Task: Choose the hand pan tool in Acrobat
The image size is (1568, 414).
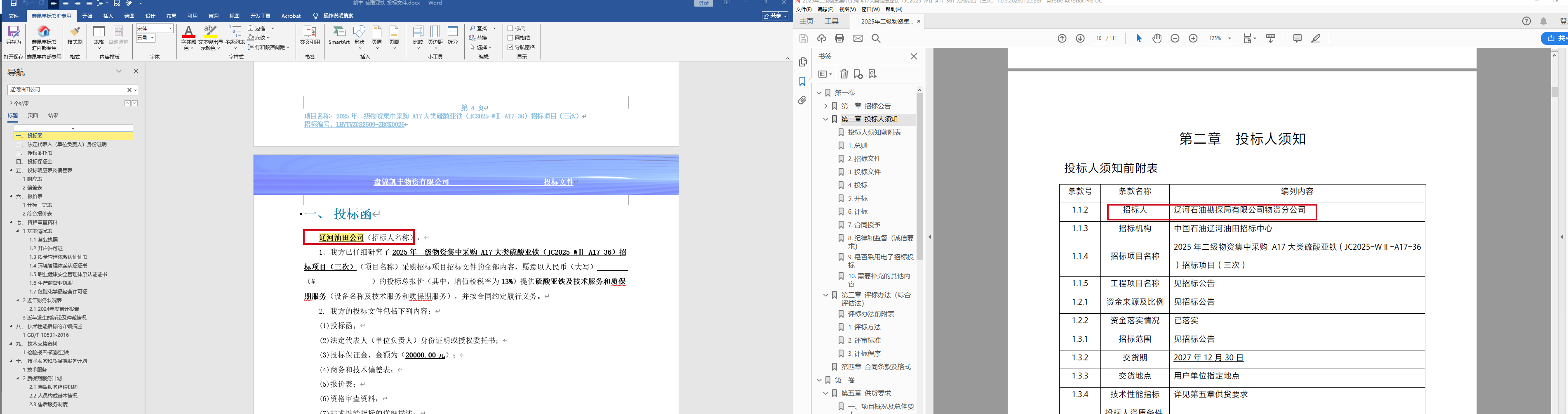Action: (x=1157, y=38)
